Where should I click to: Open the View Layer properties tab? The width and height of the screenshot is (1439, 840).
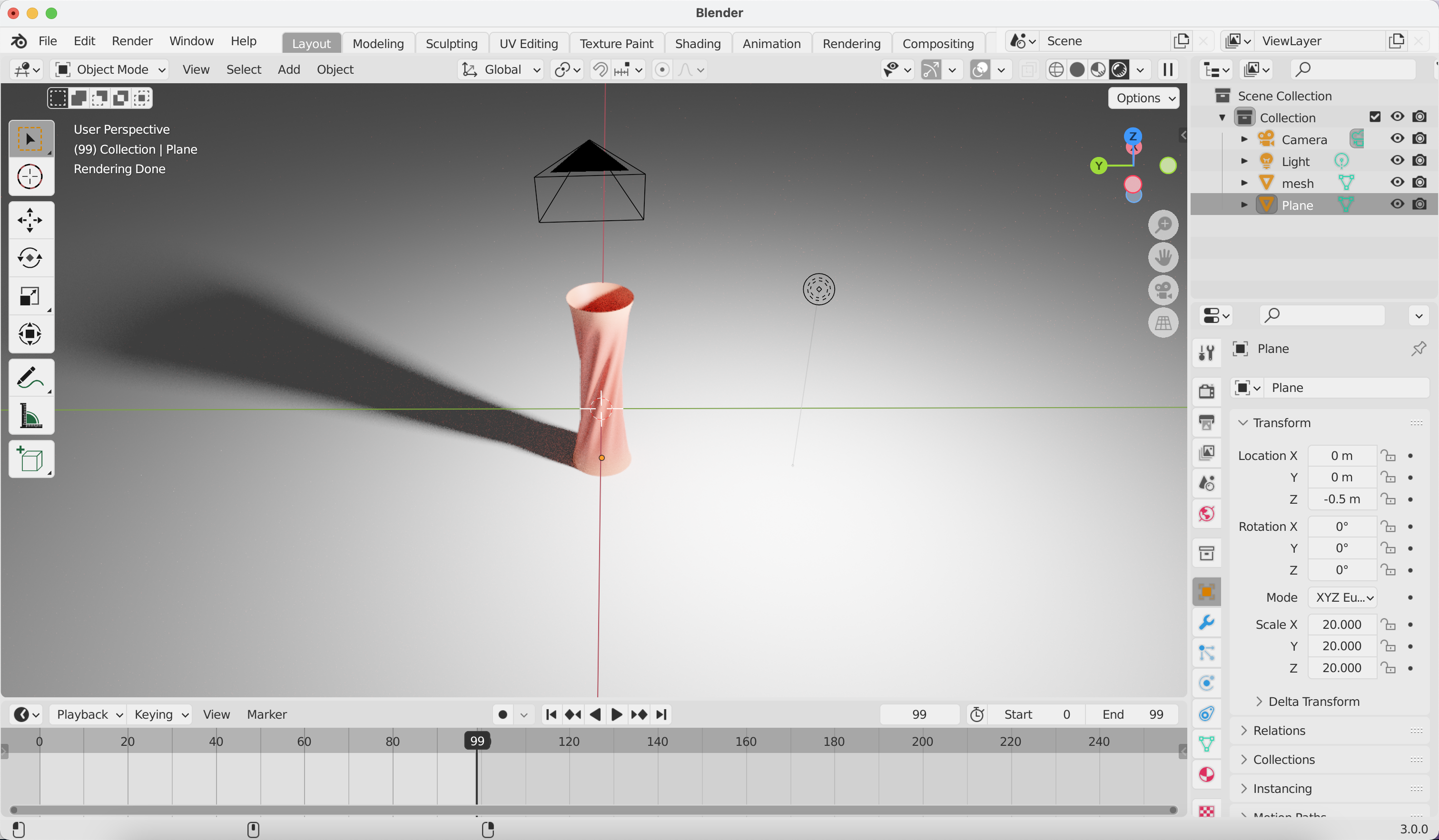click(1207, 453)
